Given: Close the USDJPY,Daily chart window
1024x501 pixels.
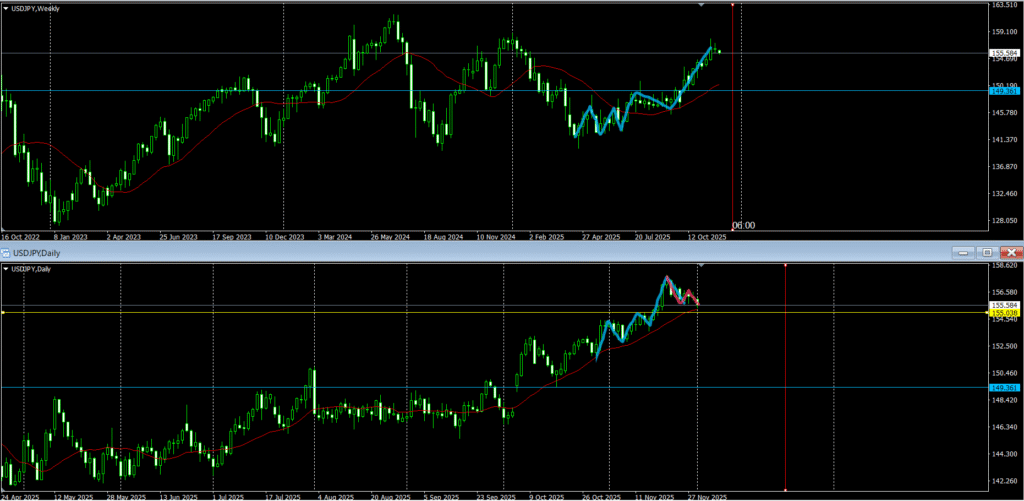Looking at the screenshot, I should pyautogui.click(x=1011, y=252).
